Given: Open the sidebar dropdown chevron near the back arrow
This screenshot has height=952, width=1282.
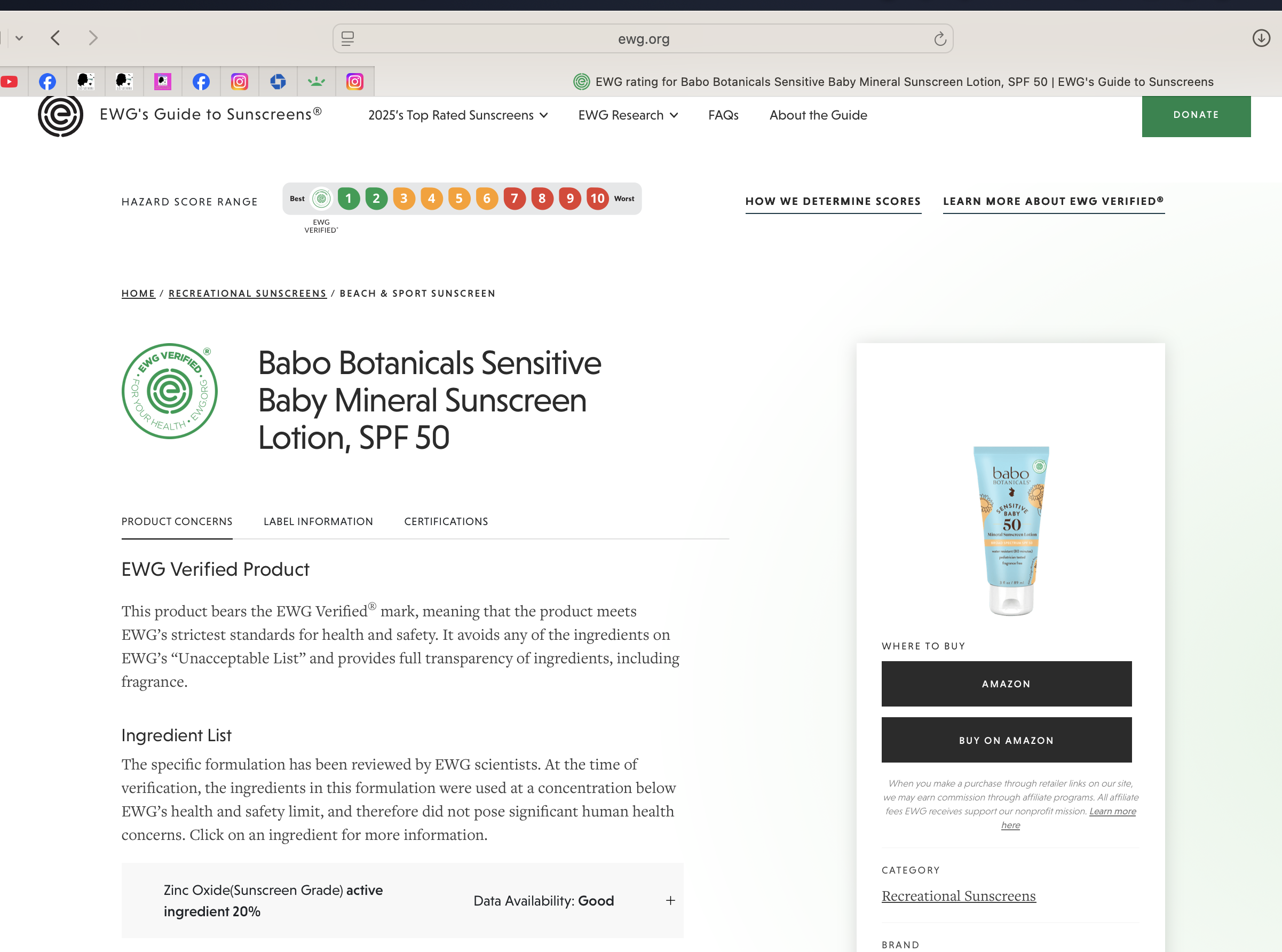Looking at the screenshot, I should (x=19, y=38).
